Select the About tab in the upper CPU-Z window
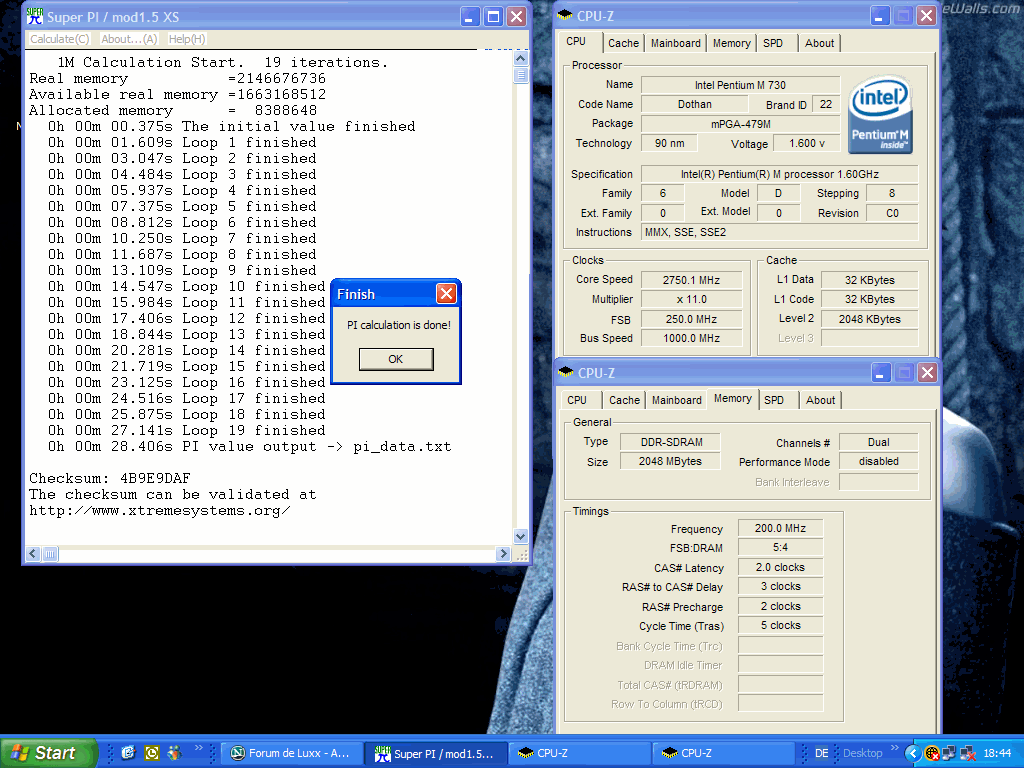The height and width of the screenshot is (768, 1024). point(819,43)
